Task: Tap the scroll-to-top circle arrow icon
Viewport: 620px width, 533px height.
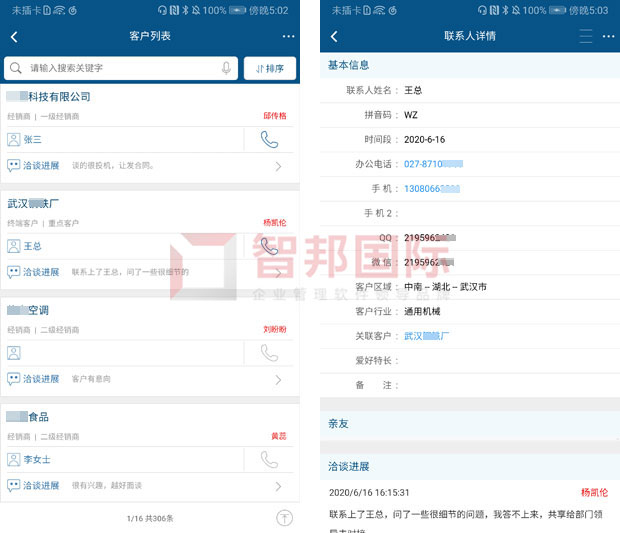Action: click(x=284, y=518)
